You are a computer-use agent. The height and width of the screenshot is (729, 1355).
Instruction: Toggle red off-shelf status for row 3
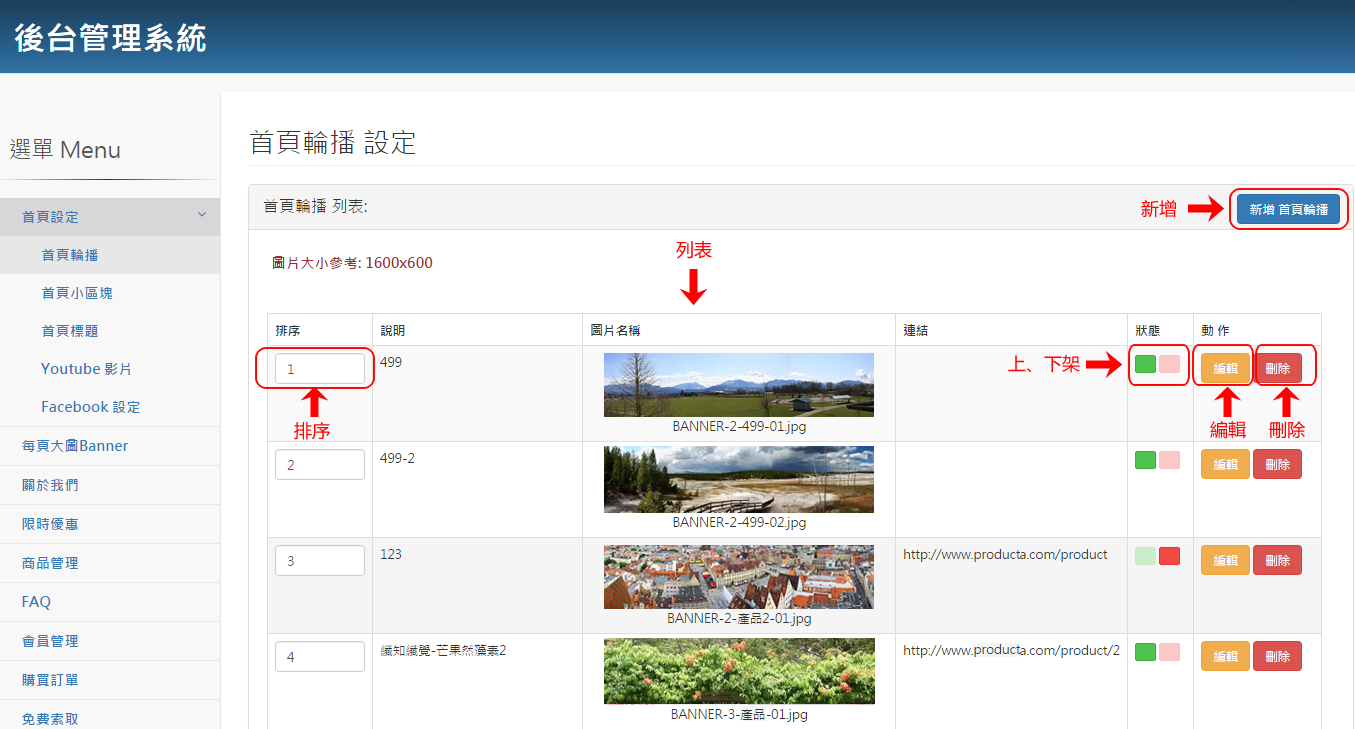tap(1169, 556)
